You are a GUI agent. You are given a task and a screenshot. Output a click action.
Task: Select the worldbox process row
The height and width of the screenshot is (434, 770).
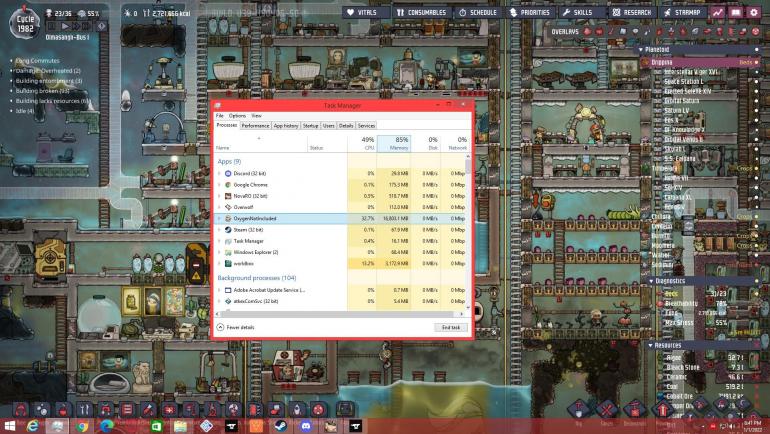[340, 264]
